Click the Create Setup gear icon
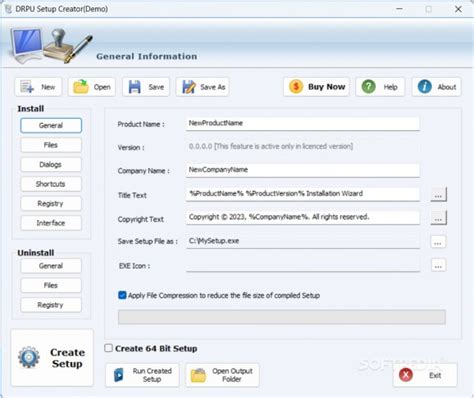Screen dimensions: 474x398 click(29, 357)
